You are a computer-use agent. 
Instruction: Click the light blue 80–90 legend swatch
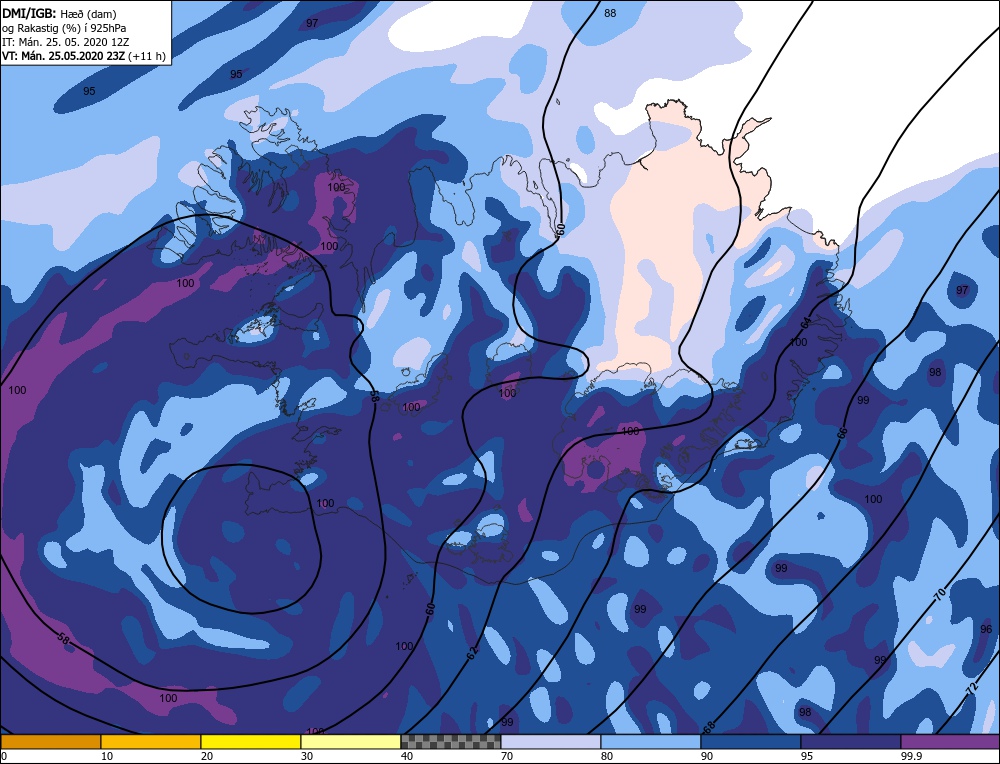[651, 742]
